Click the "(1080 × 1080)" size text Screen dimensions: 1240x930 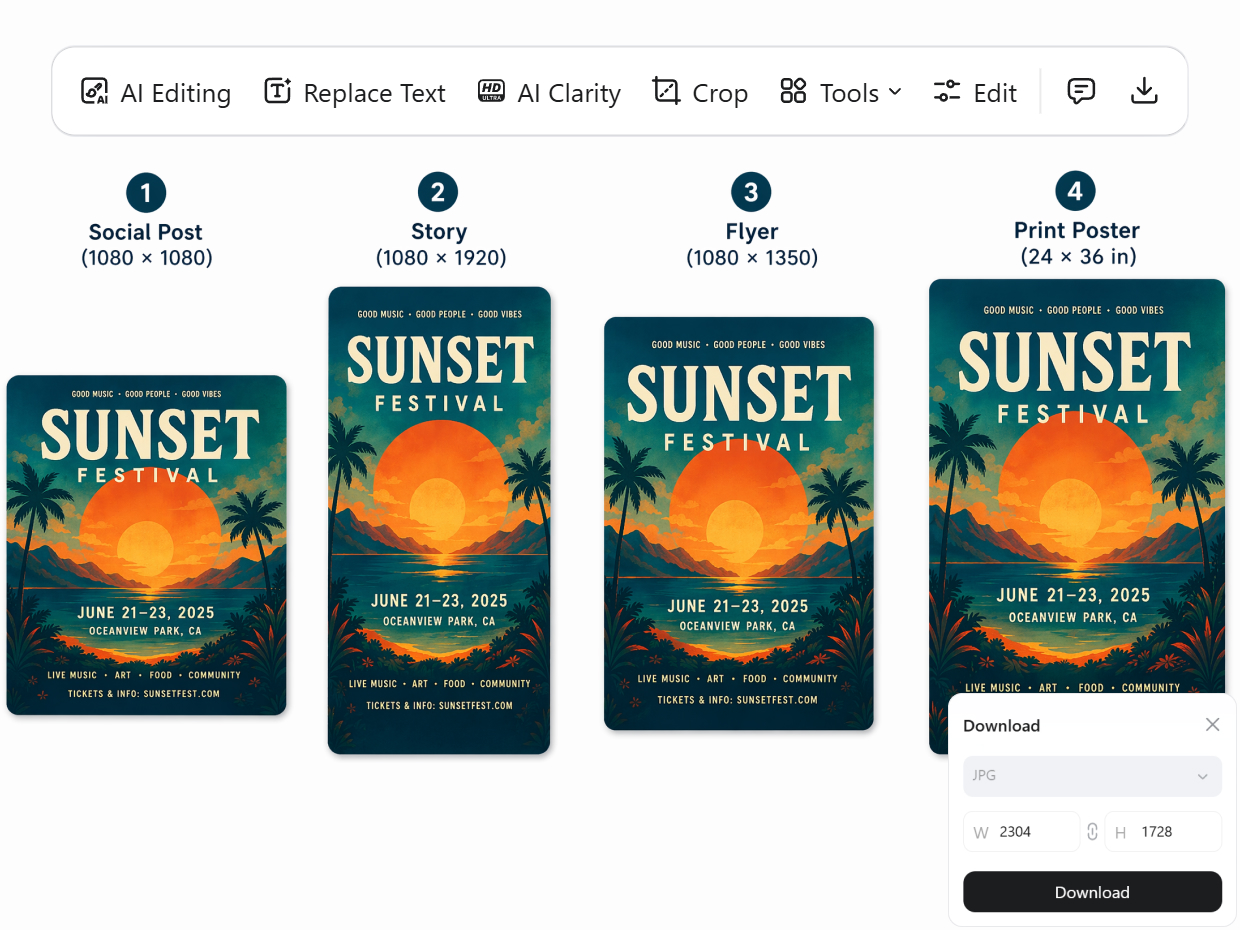[x=147, y=258]
